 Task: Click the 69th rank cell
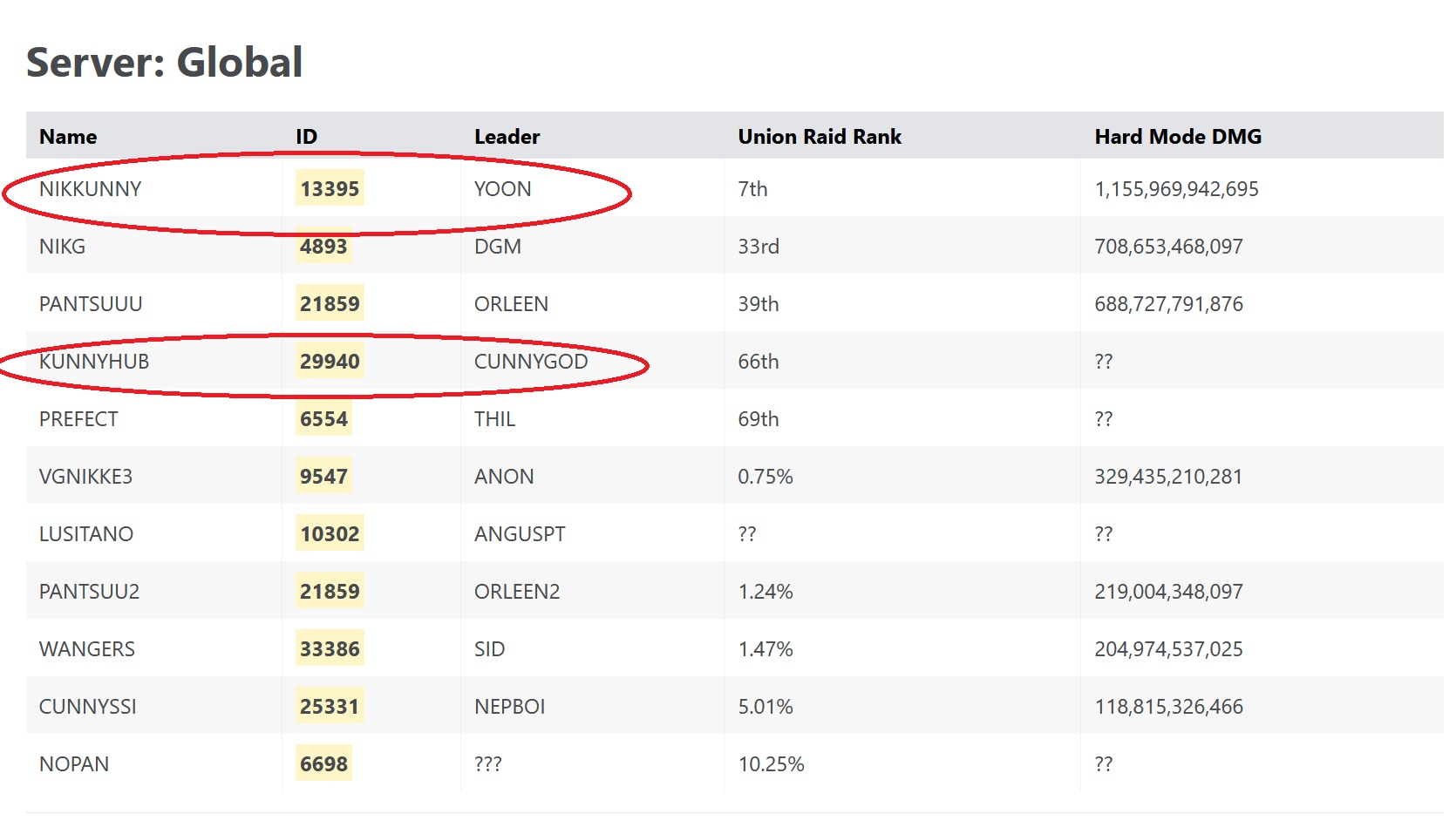click(x=759, y=419)
